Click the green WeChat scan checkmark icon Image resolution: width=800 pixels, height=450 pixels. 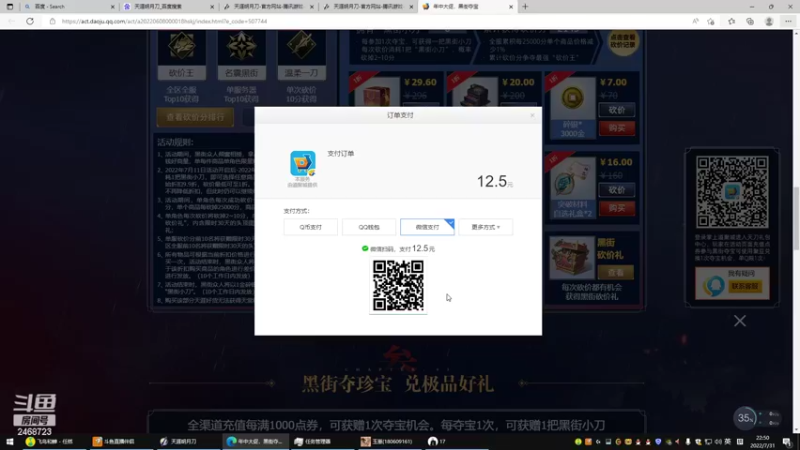tap(365, 248)
